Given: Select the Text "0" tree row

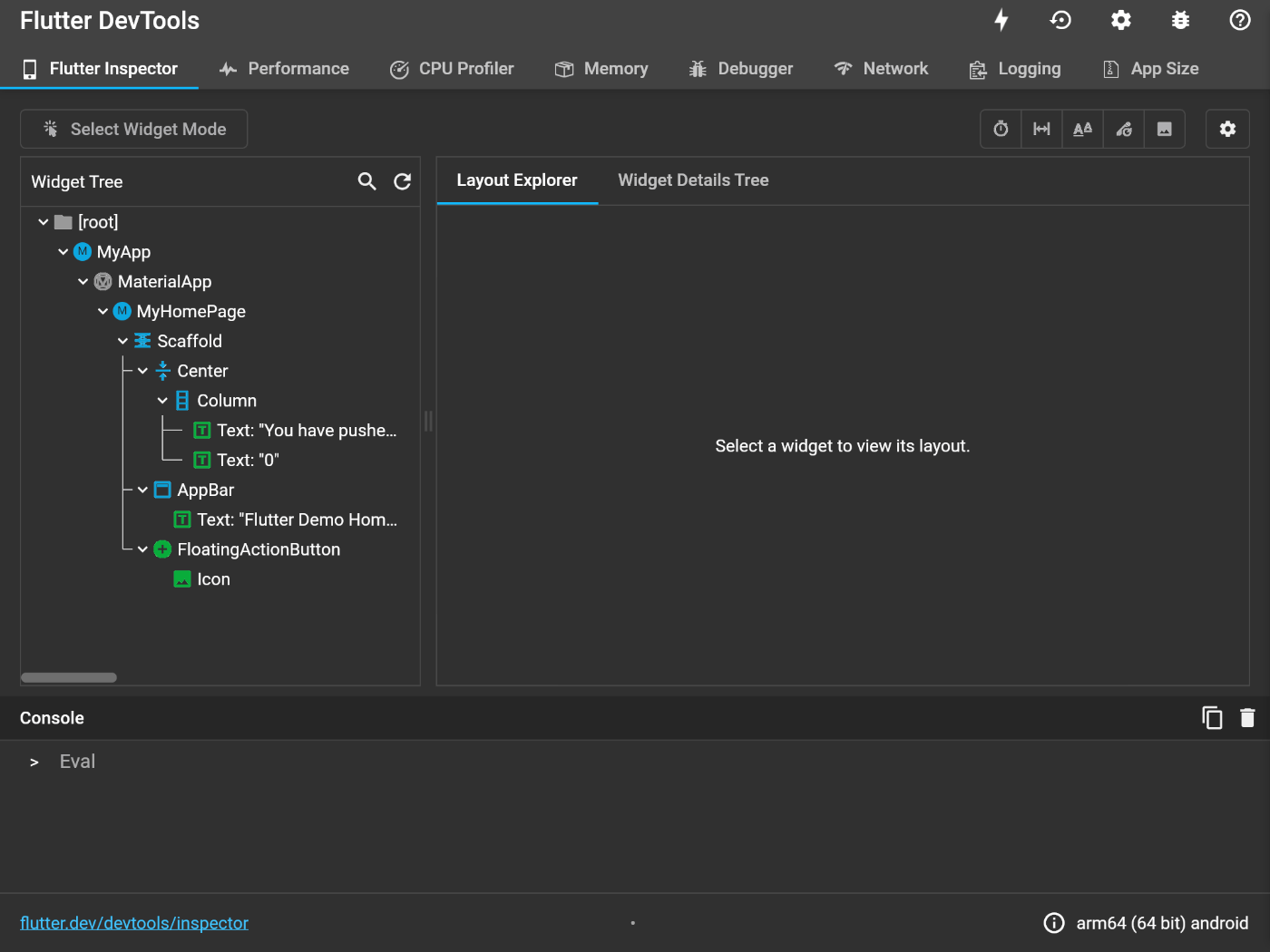Looking at the screenshot, I should point(237,461).
